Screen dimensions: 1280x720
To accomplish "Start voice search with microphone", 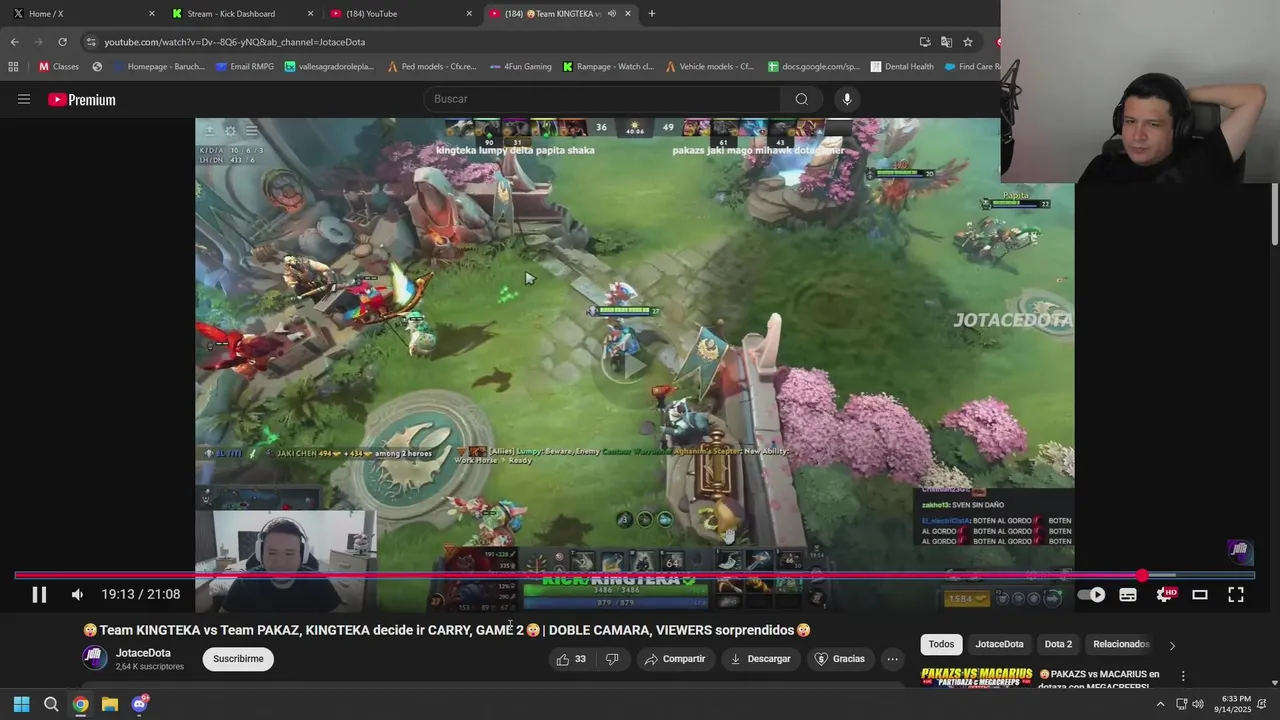I will (847, 99).
